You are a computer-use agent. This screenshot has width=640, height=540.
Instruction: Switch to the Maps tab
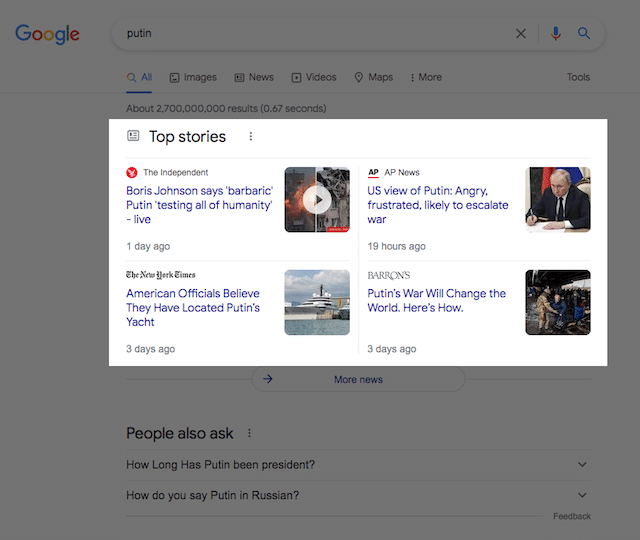pyautogui.click(x=373, y=77)
